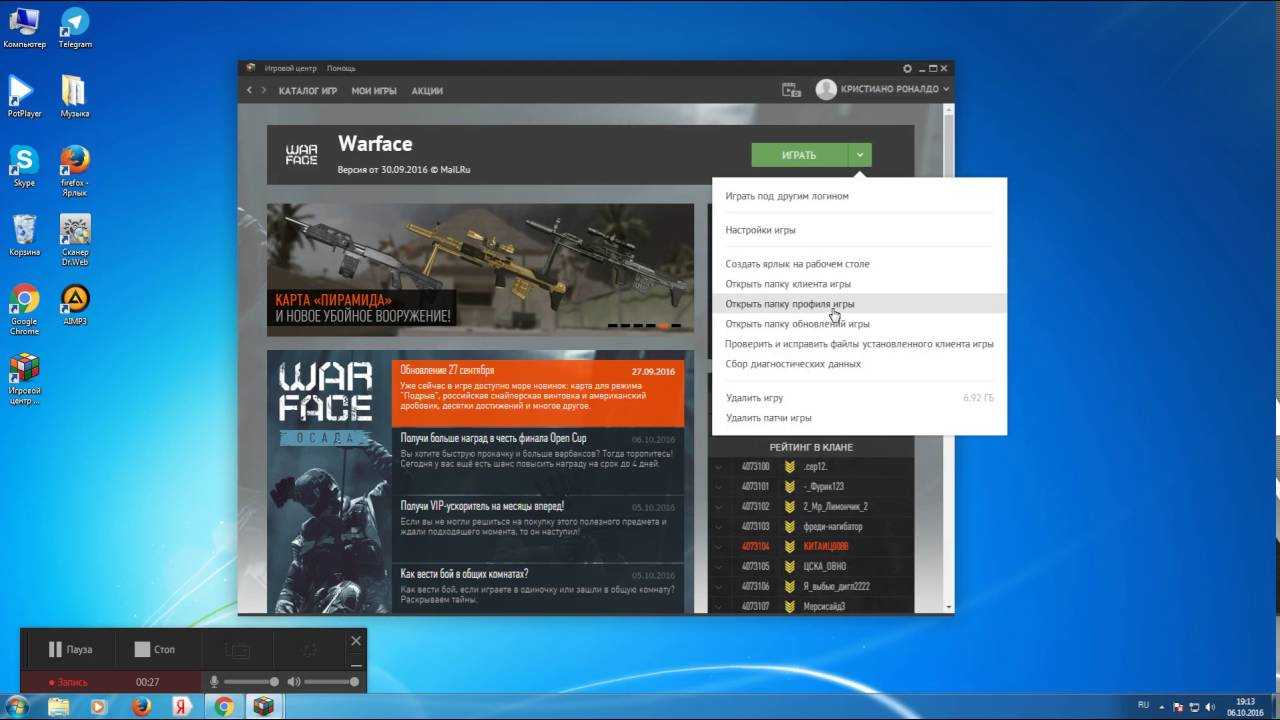The width and height of the screenshot is (1280, 720).
Task: Pause recording with Пауза button
Action: point(70,650)
